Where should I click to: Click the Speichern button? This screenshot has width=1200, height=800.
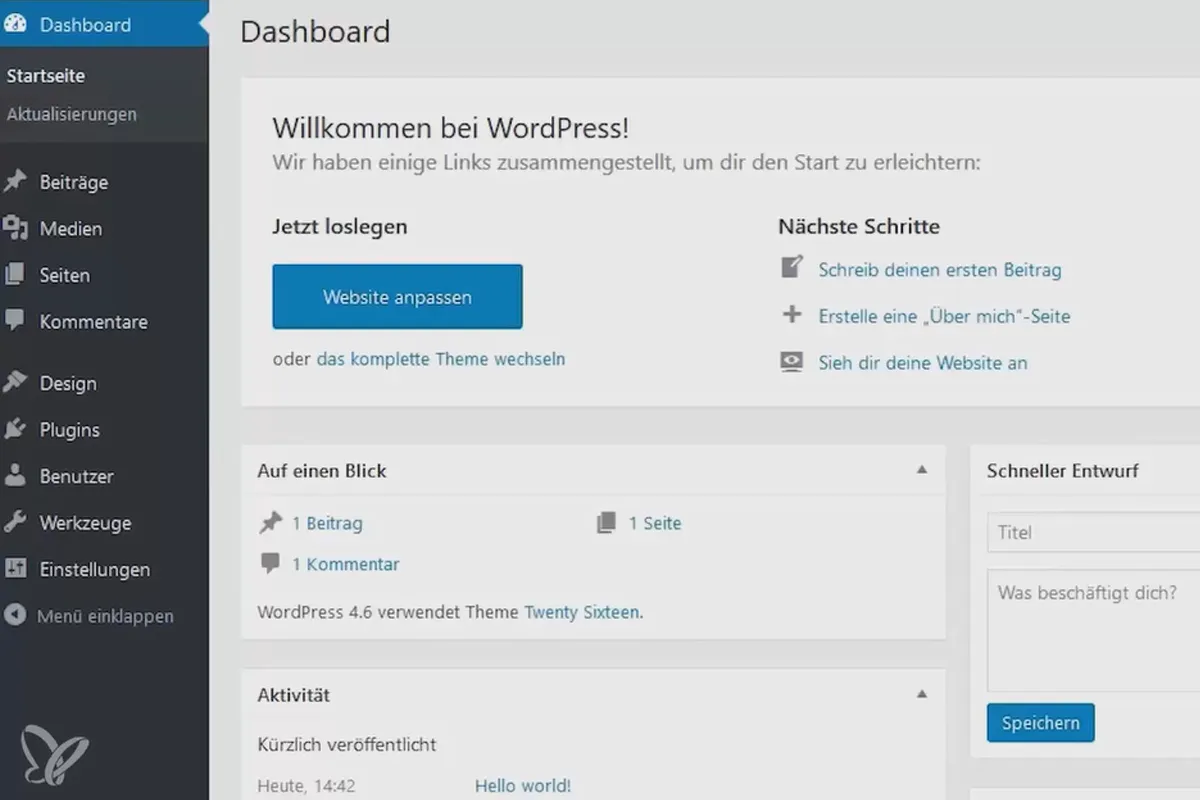click(1040, 723)
